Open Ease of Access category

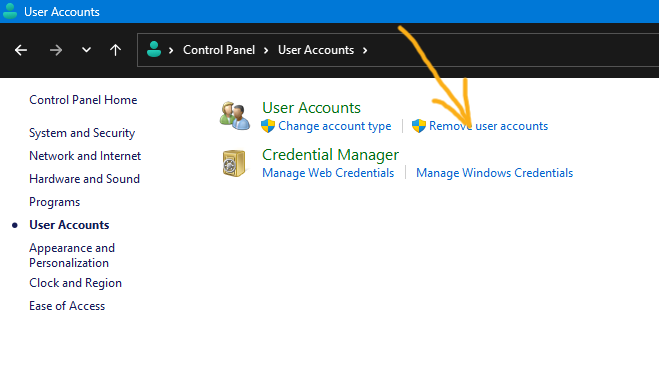(67, 306)
